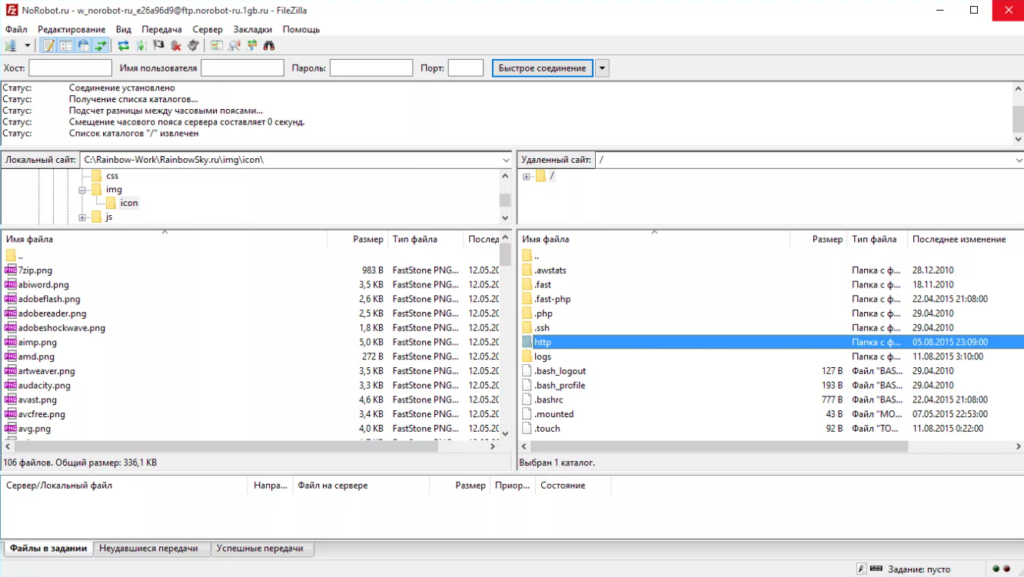The height and width of the screenshot is (577, 1024).
Task: Select the icon folder in local tree
Action: pyautogui.click(x=129, y=203)
